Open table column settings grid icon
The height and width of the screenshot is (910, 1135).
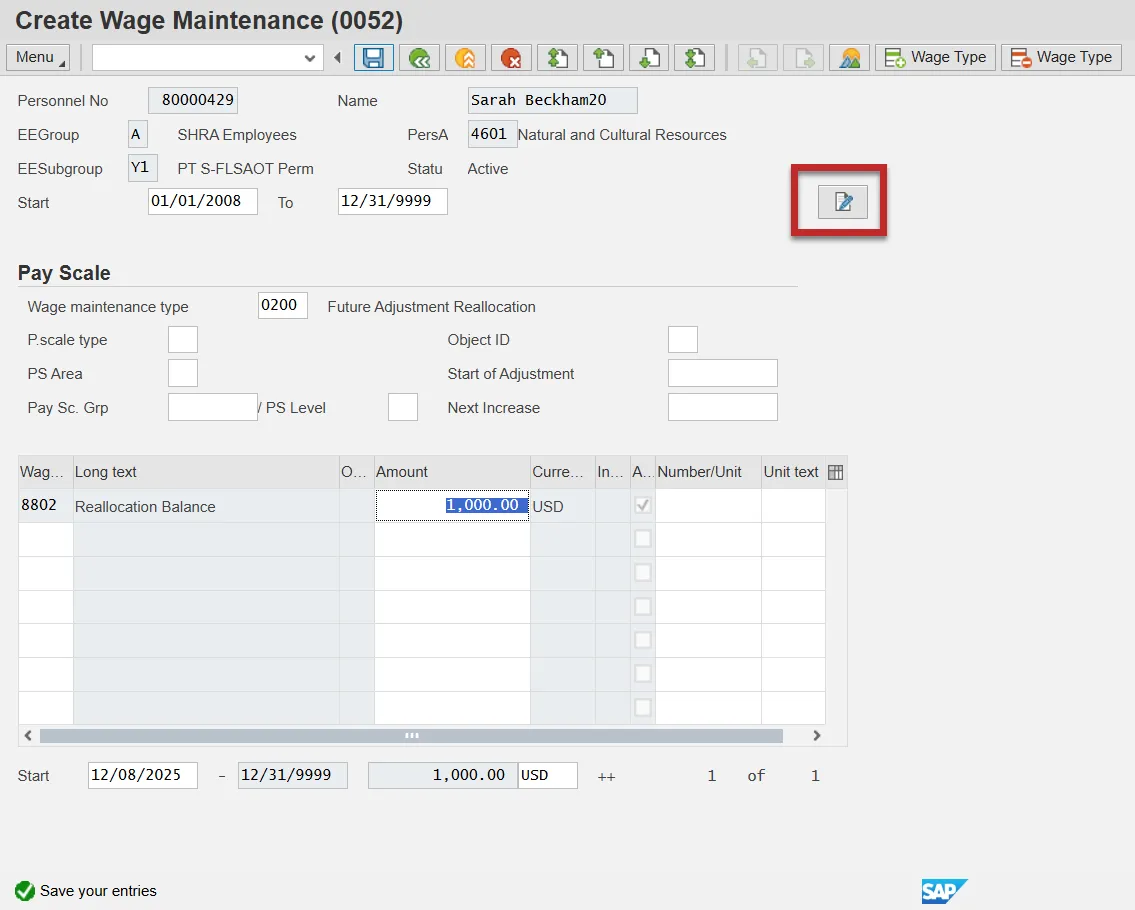(836, 472)
